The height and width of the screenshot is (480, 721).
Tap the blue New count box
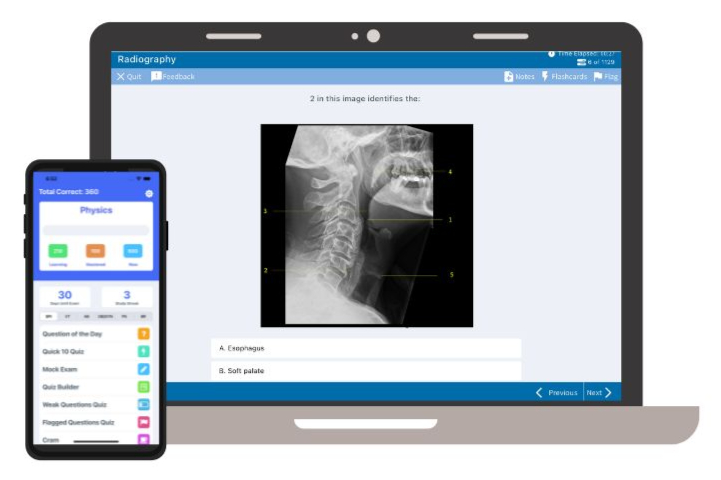[x=133, y=251]
